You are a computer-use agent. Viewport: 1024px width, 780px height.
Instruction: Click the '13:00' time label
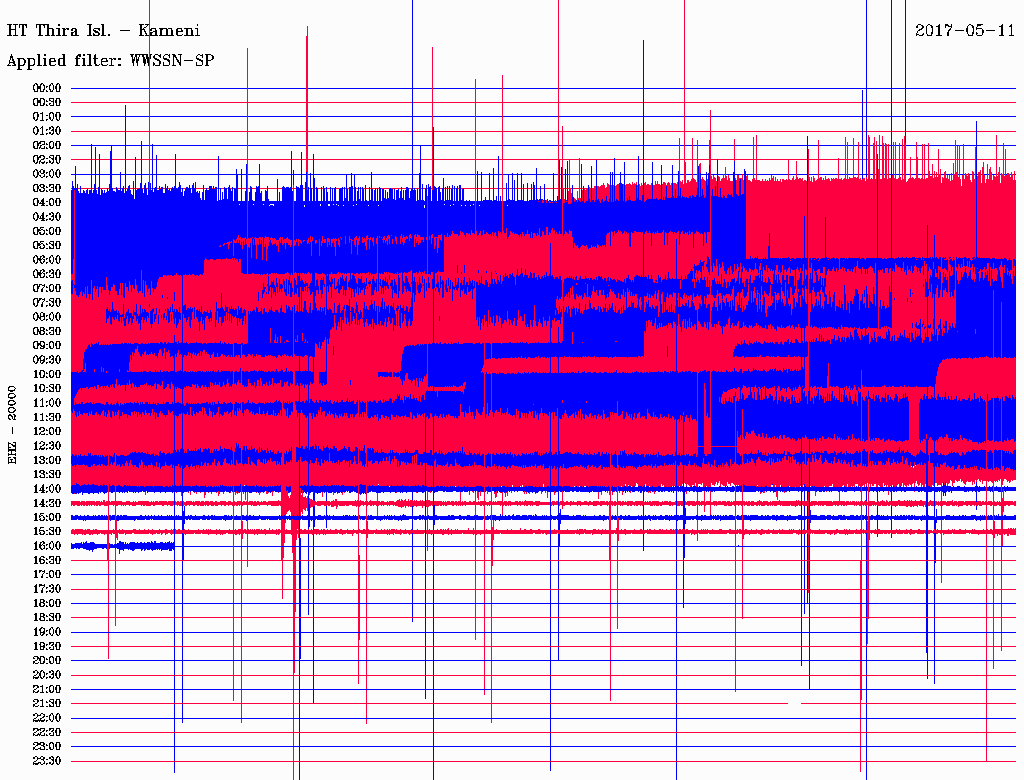[47, 461]
